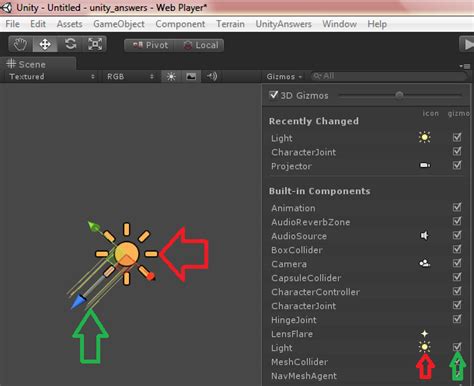Open the Terrain menu

(230, 24)
